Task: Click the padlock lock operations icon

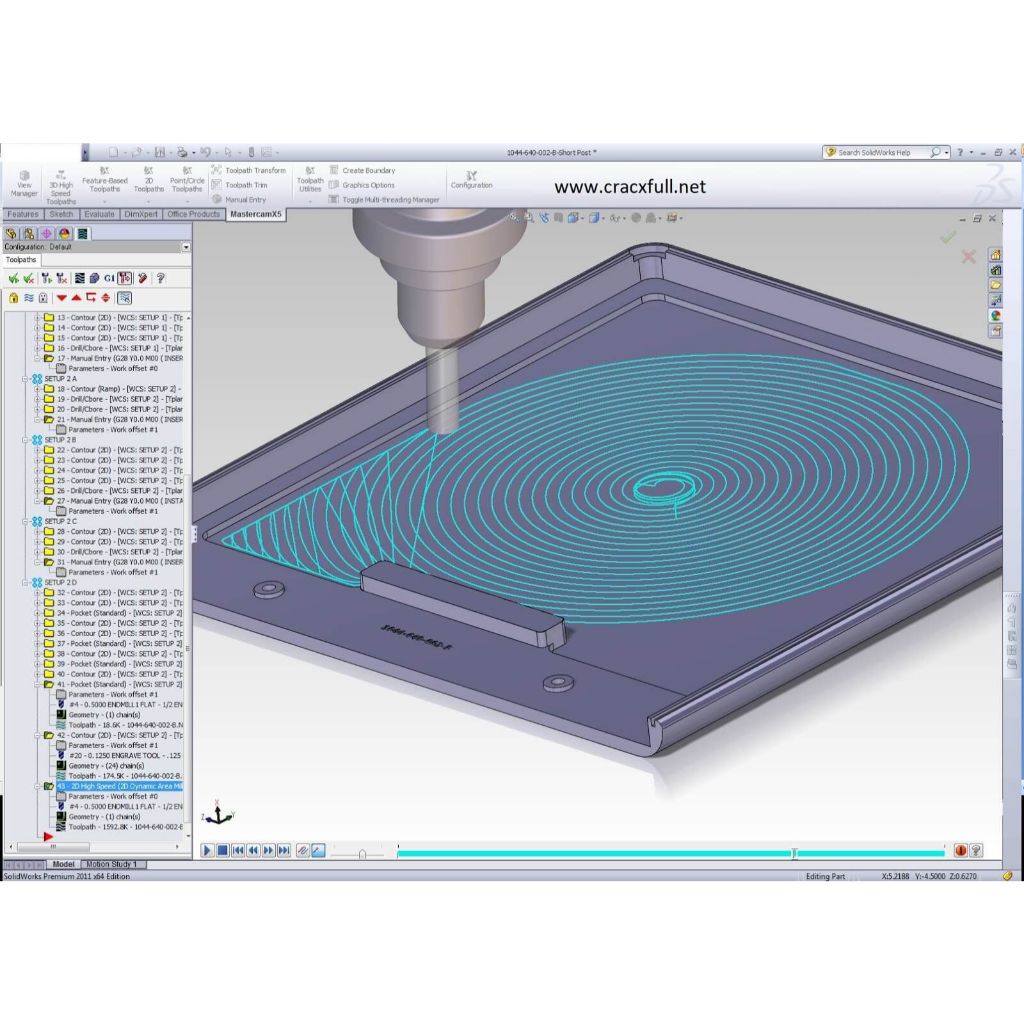Action: coord(14,298)
